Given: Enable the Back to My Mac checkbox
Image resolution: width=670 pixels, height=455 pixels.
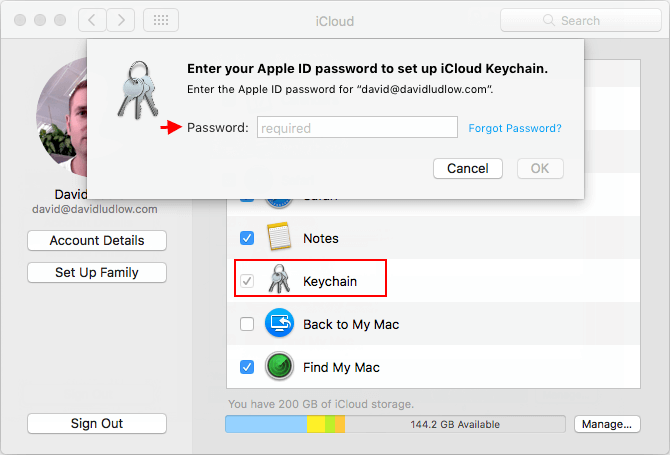Looking at the screenshot, I should [x=247, y=324].
